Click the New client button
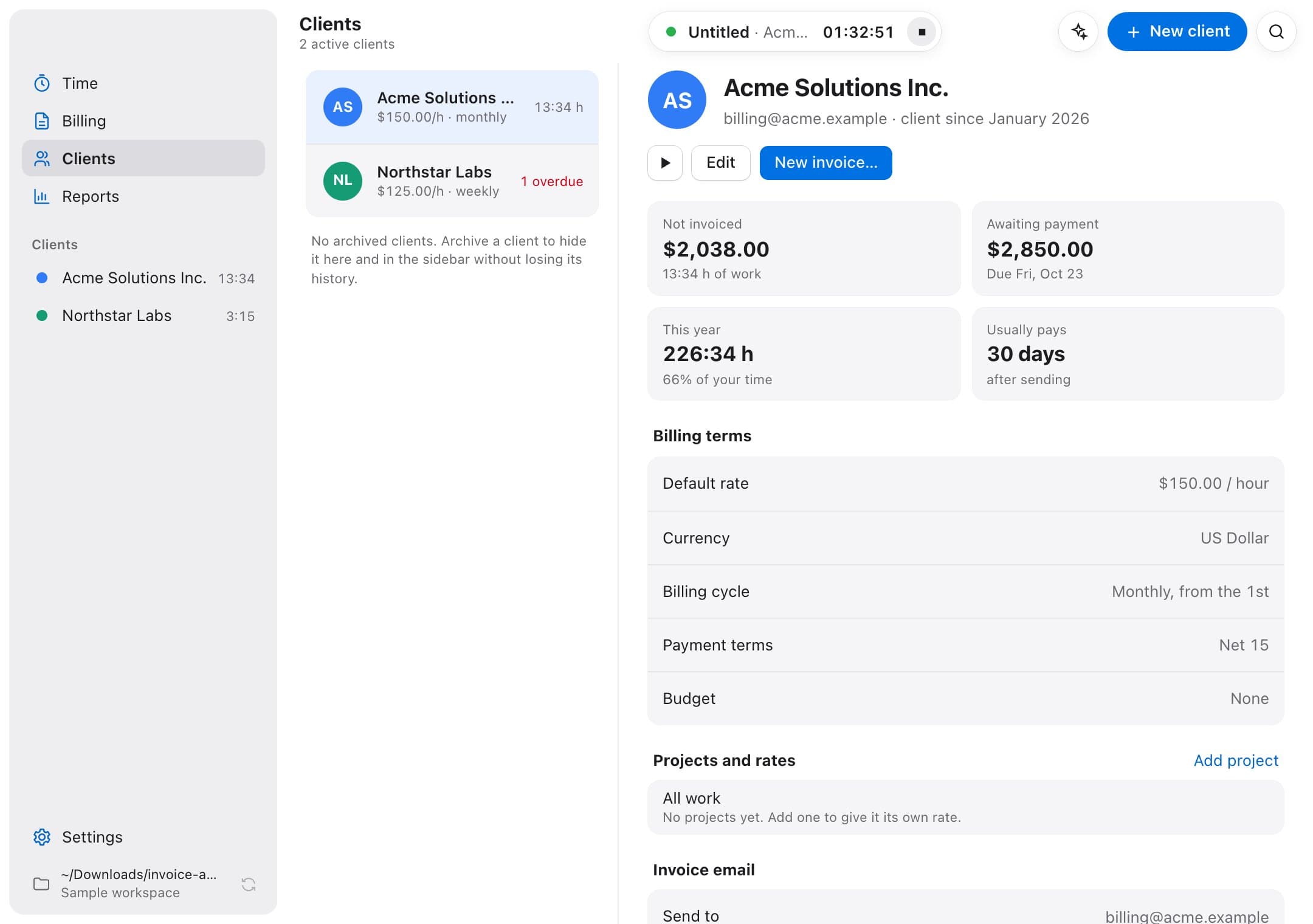 click(x=1177, y=32)
